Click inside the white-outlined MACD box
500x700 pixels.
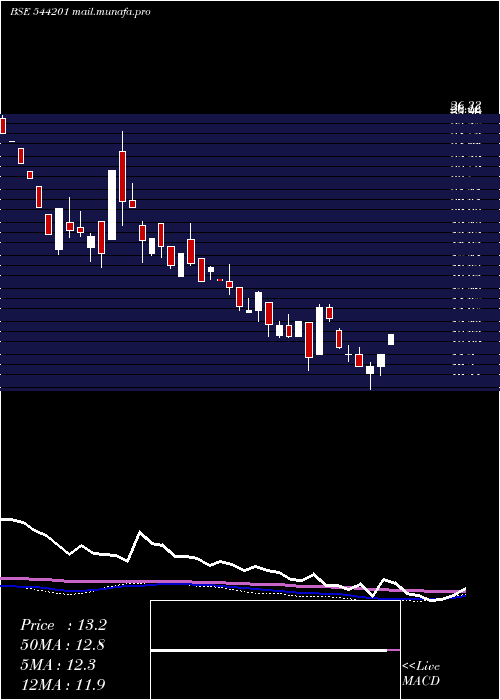pyautogui.click(x=275, y=650)
